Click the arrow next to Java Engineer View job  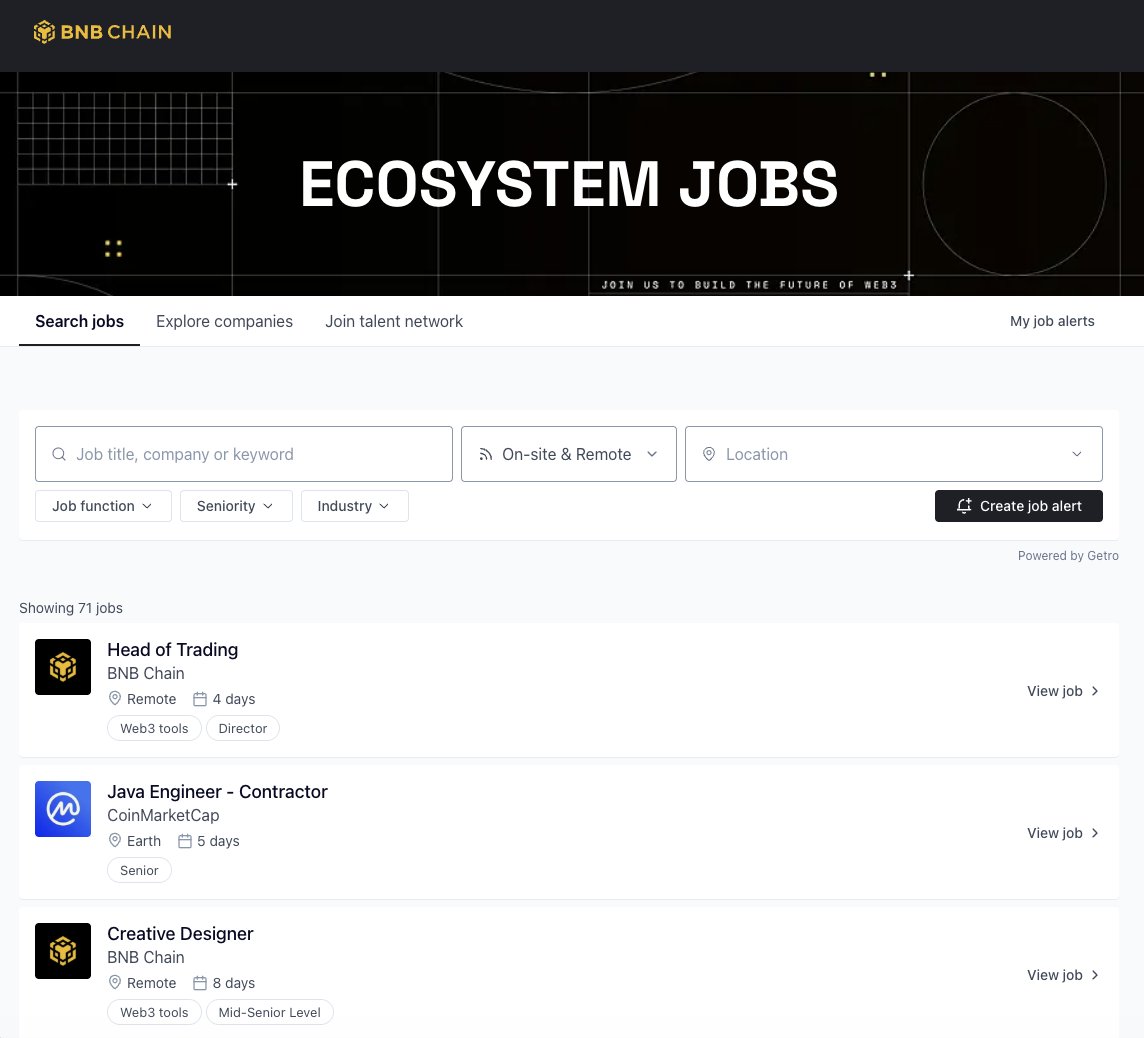1094,833
